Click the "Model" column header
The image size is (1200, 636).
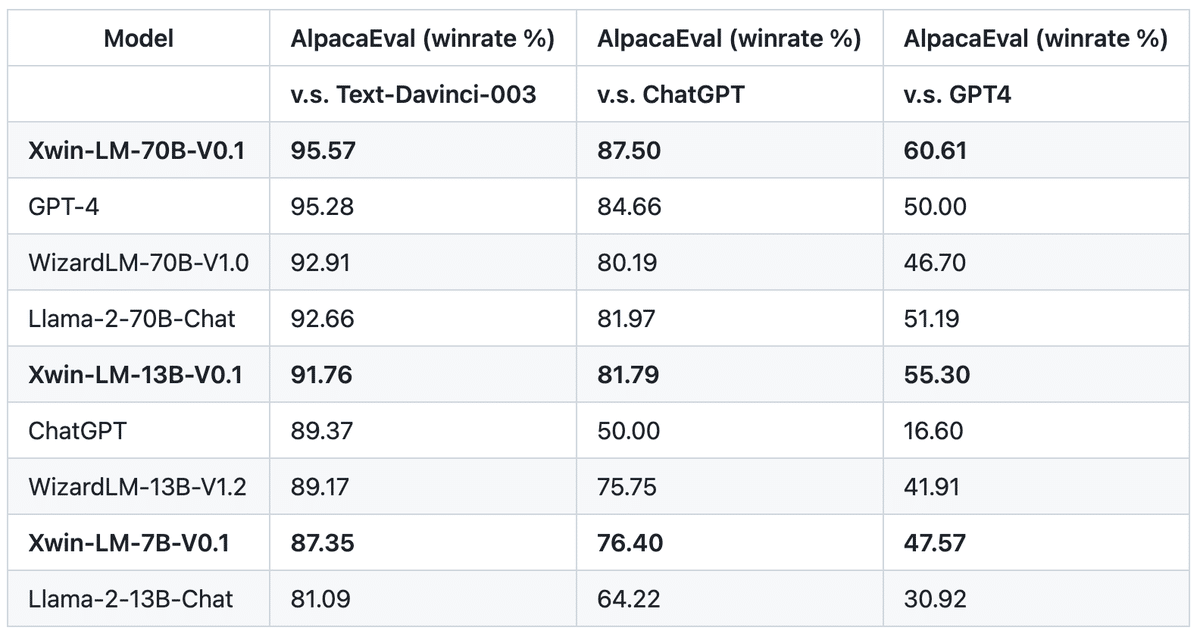click(x=139, y=39)
